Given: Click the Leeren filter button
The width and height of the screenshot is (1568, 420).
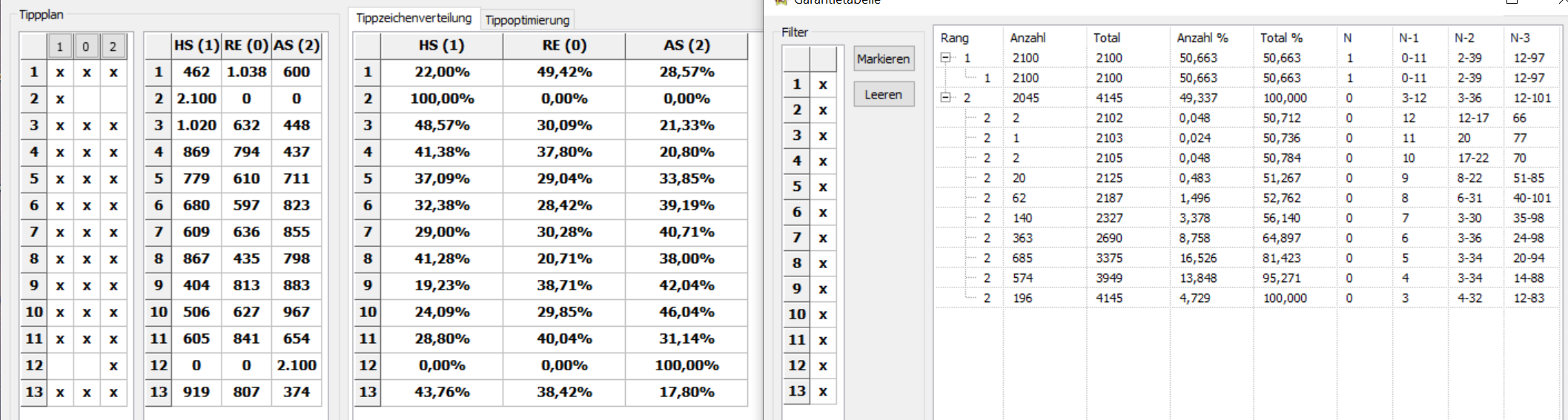Looking at the screenshot, I should pos(884,94).
